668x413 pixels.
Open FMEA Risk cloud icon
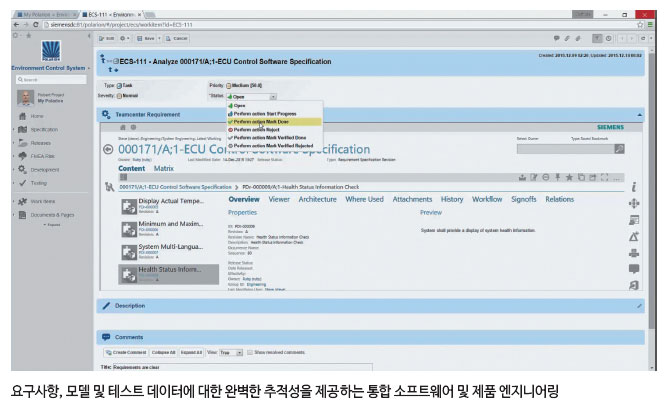tap(23, 156)
